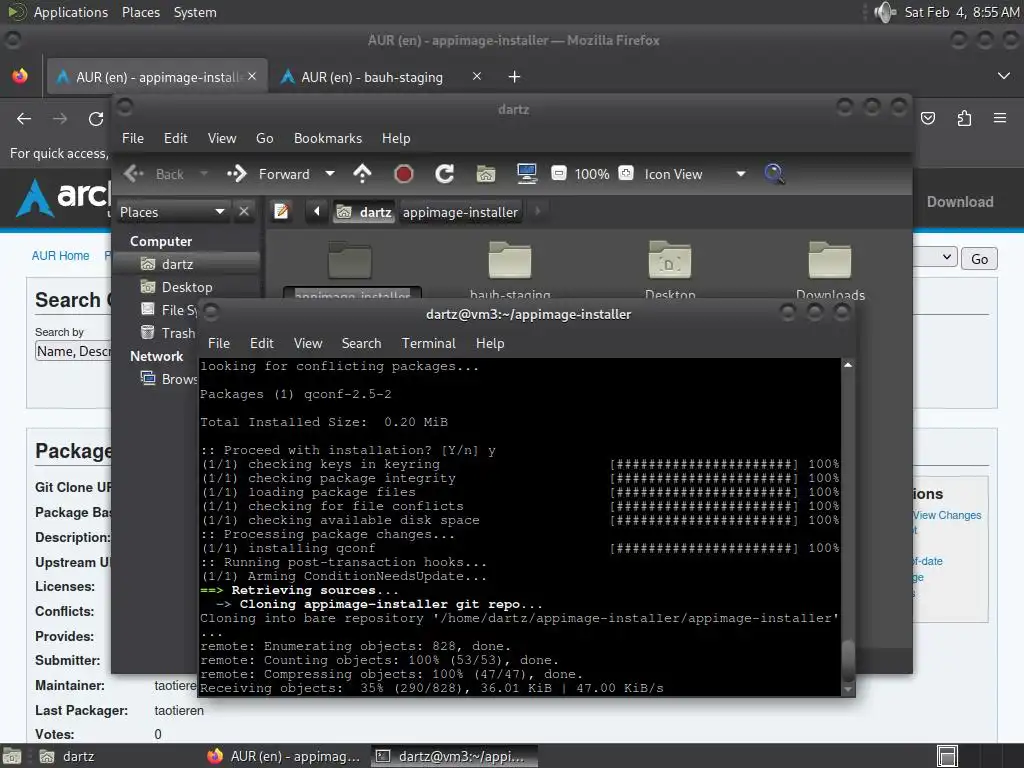This screenshot has width=1024, height=768.
Task: Open the Forward history dropdown arrow
Action: 330,174
